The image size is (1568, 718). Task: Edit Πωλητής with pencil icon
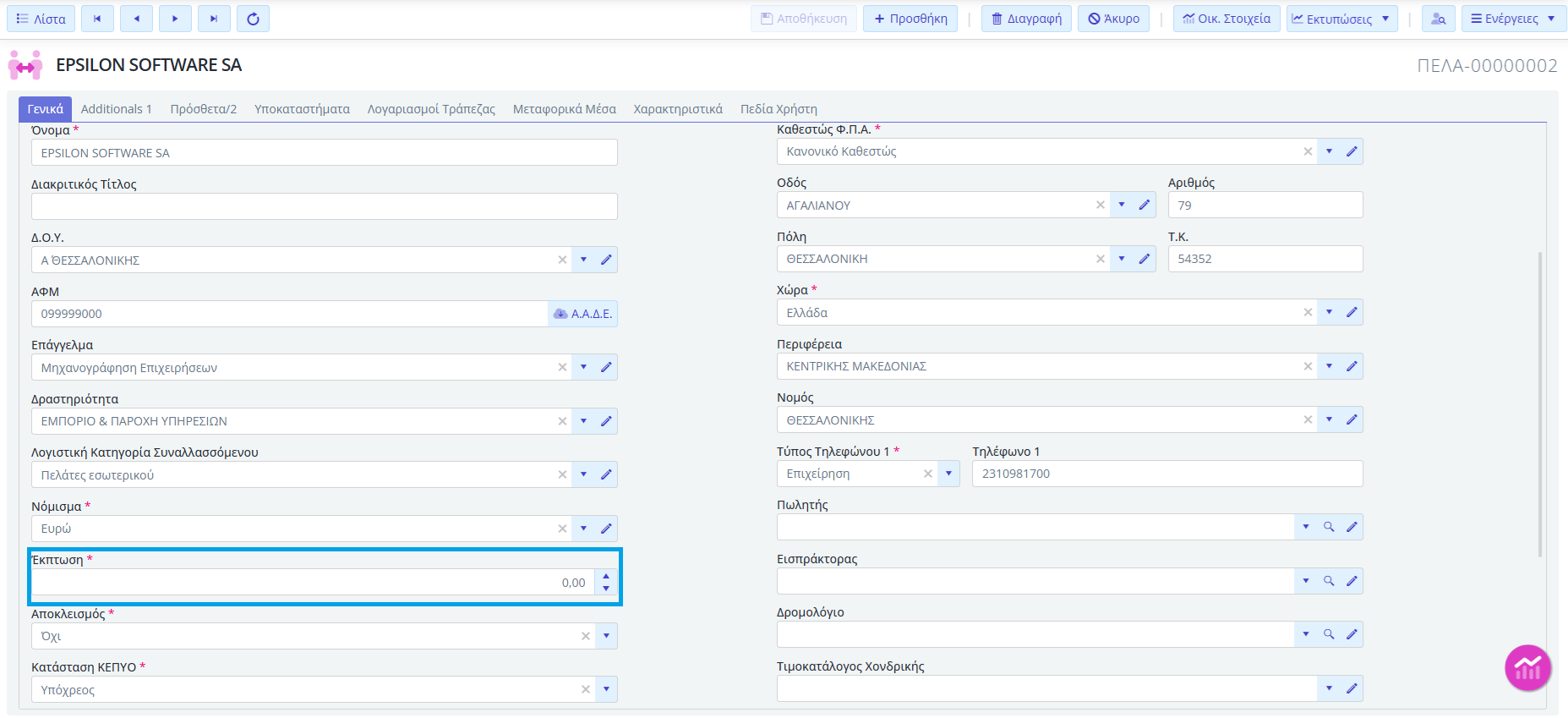click(x=1352, y=527)
